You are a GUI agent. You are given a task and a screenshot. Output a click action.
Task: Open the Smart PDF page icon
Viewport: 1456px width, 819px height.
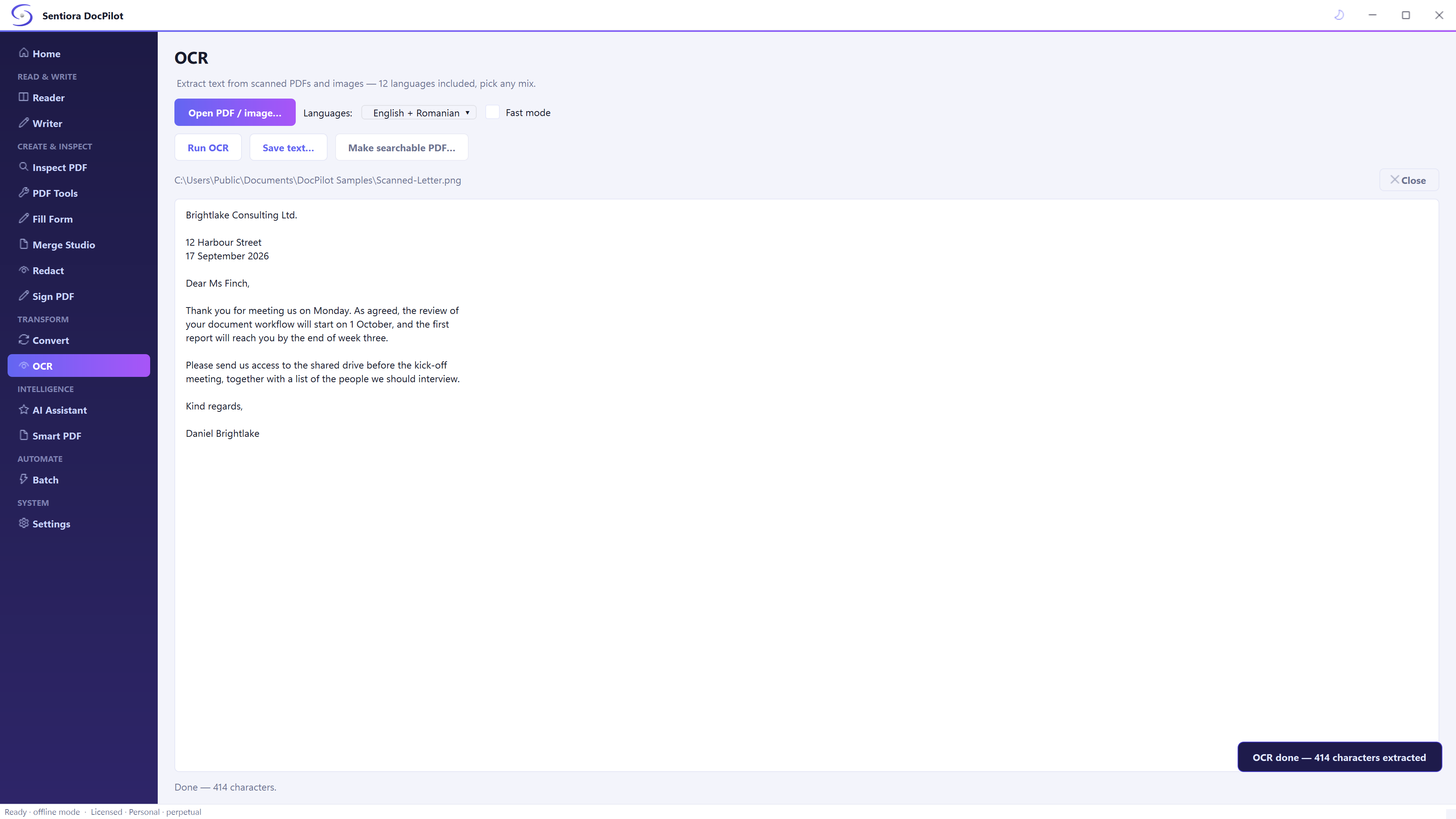click(x=23, y=435)
